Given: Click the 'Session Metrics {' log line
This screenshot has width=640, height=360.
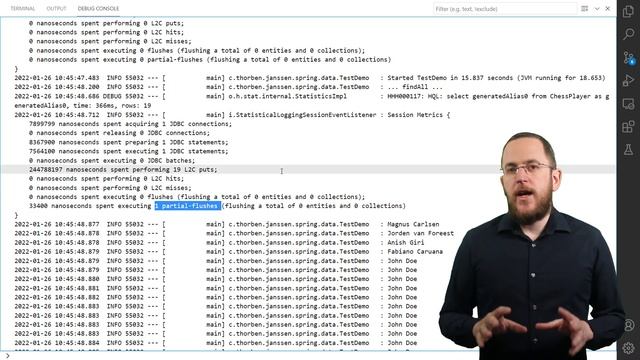Looking at the screenshot, I should point(232,115).
